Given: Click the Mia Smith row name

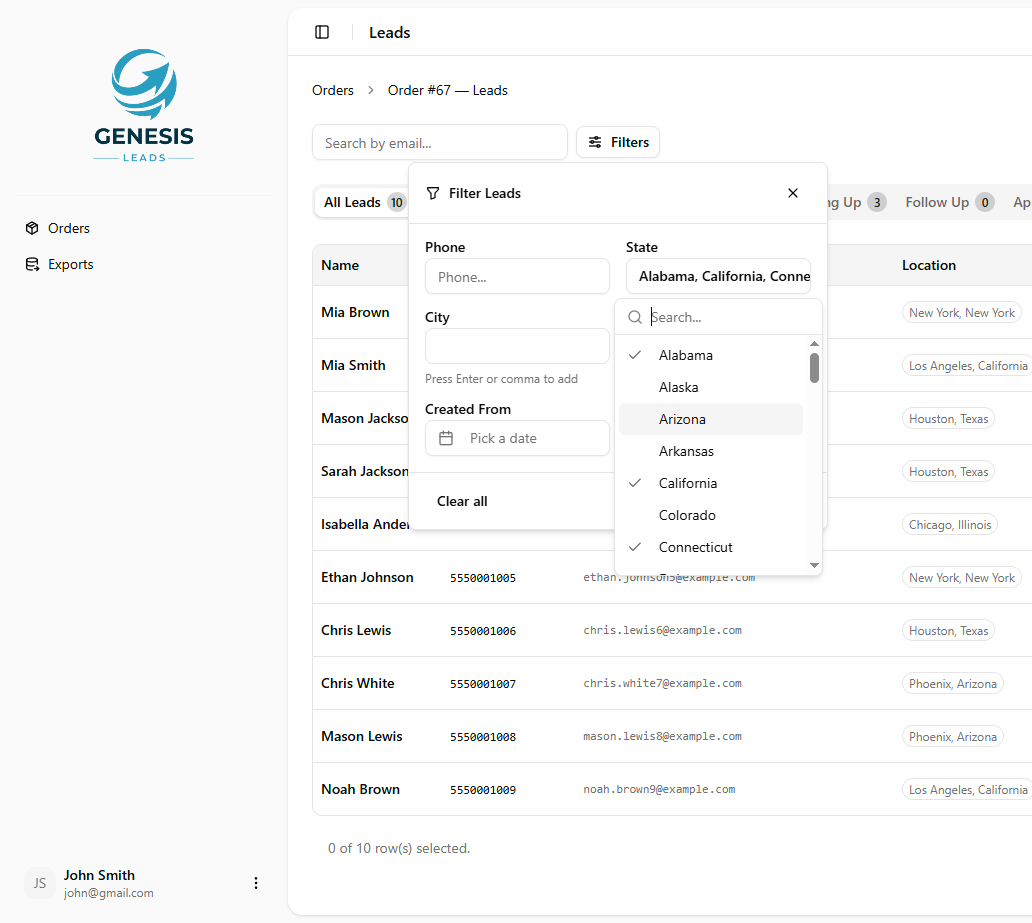Looking at the screenshot, I should 353,365.
